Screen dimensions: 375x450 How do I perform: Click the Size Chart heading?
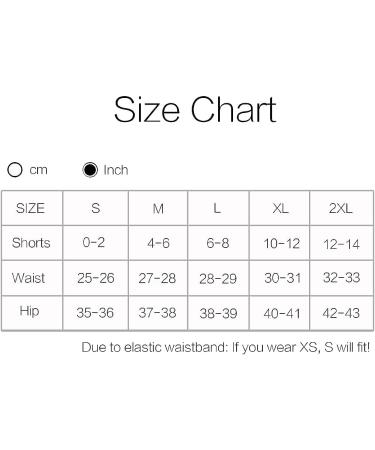pyautogui.click(x=195, y=110)
